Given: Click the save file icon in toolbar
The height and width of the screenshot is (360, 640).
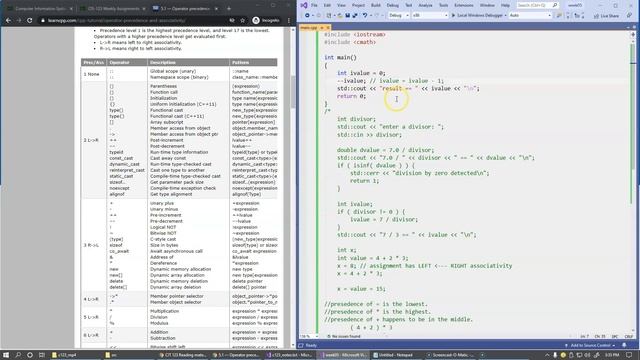Looking at the screenshot, I should click(x=347, y=16).
